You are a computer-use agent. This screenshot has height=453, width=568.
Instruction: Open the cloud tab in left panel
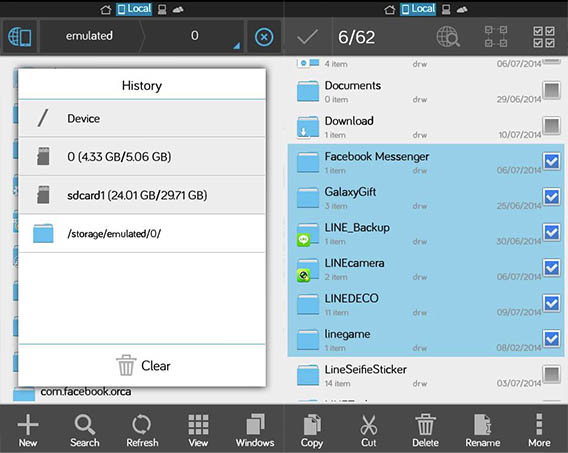point(178,10)
